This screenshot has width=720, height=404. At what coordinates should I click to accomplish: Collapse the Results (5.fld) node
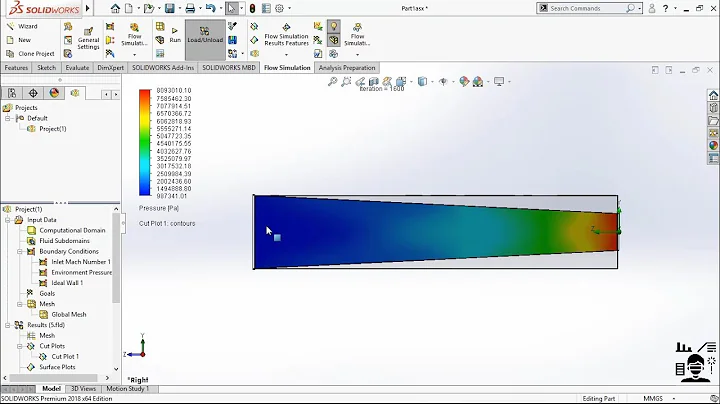pyautogui.click(x=8, y=325)
